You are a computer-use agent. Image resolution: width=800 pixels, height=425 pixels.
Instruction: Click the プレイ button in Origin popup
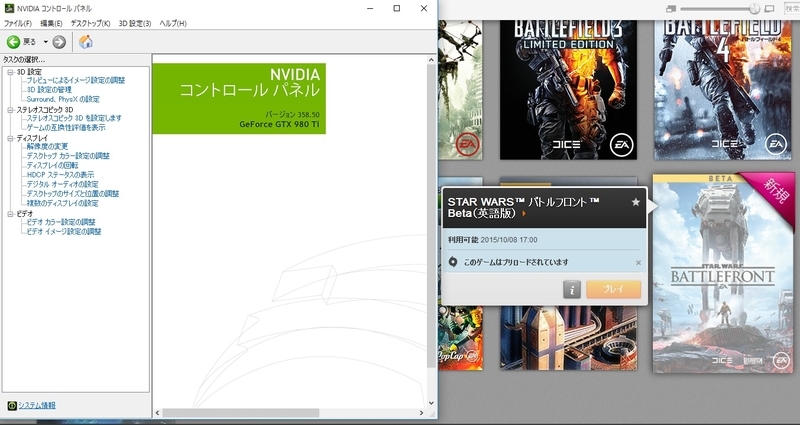pos(613,289)
